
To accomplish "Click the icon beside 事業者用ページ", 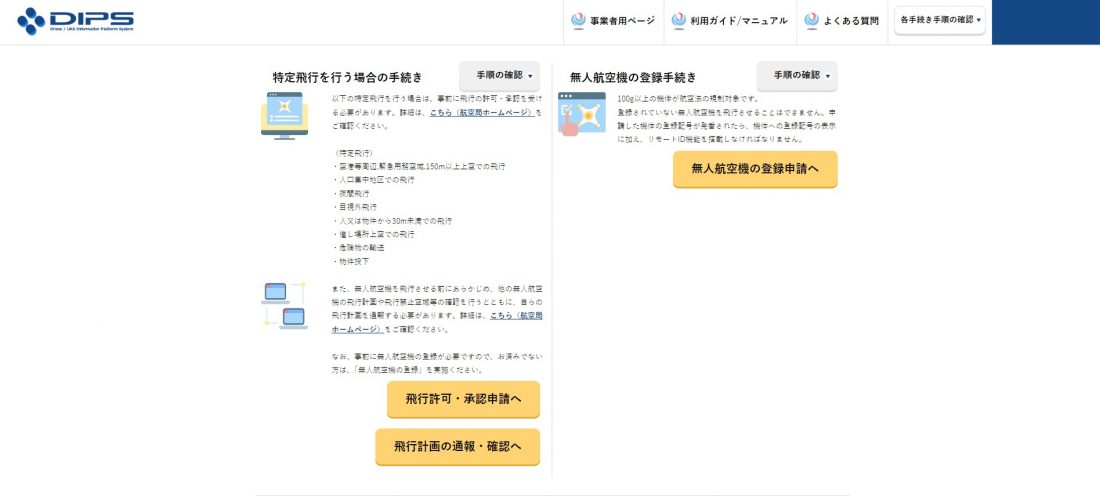I will tap(578, 20).
